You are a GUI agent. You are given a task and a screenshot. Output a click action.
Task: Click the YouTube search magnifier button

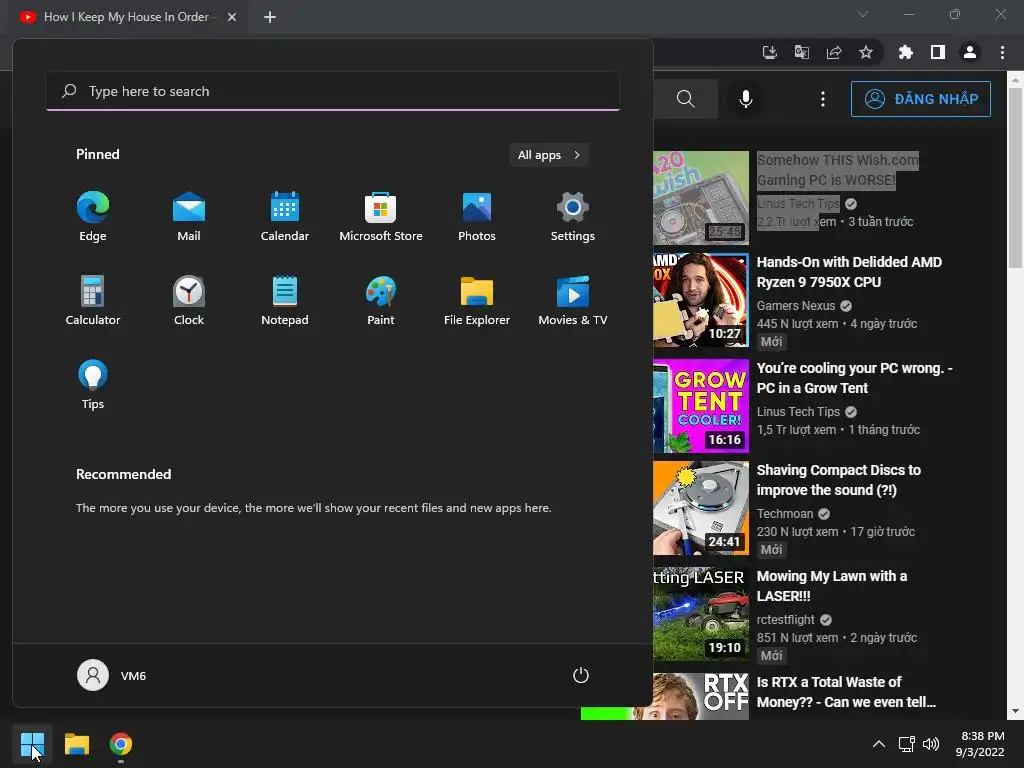pyautogui.click(x=686, y=99)
